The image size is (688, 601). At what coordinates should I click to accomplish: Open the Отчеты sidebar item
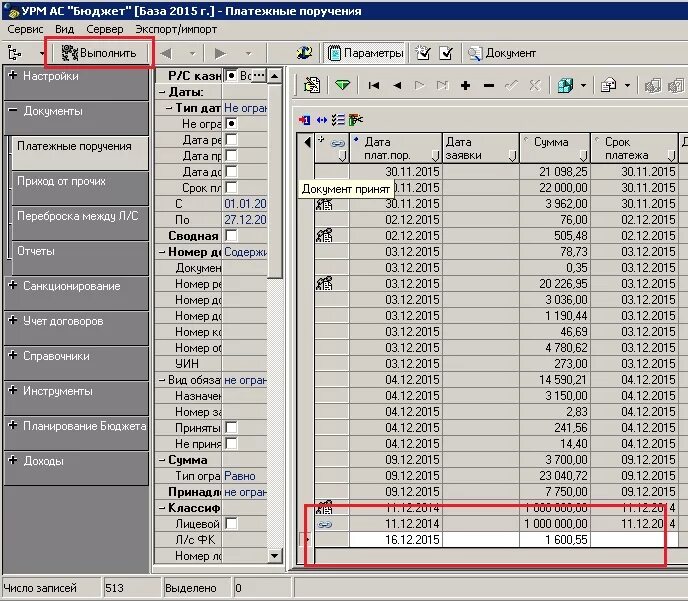(80, 258)
